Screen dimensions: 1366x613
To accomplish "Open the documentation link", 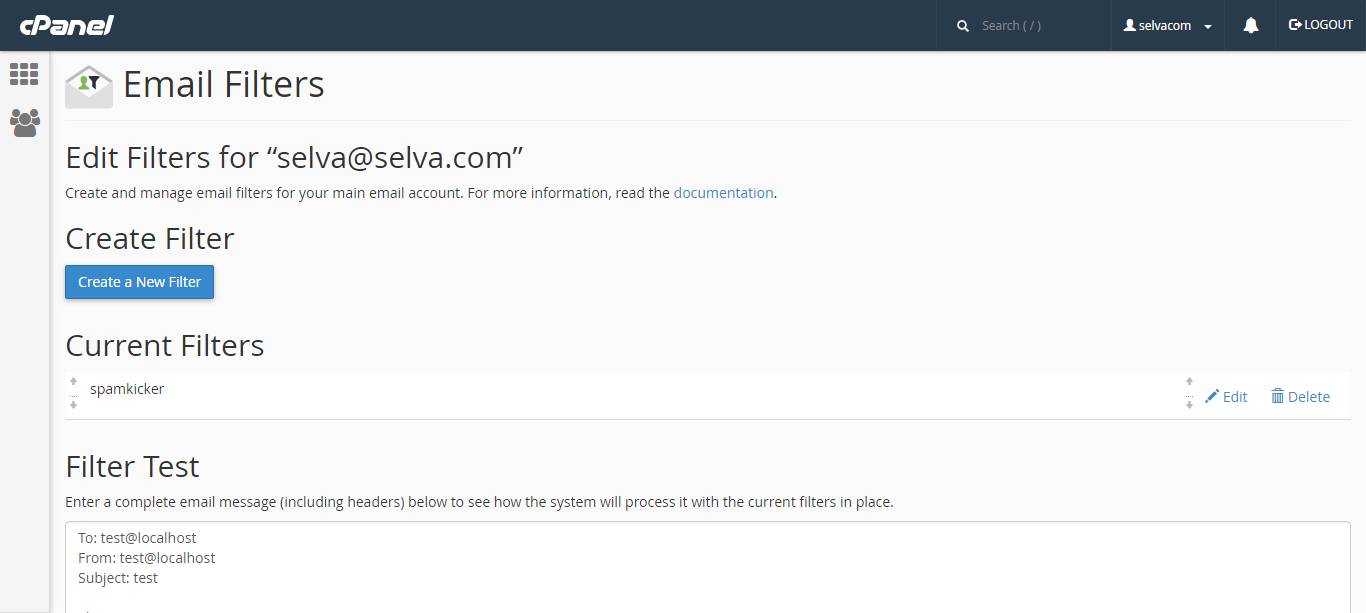I will [723, 193].
